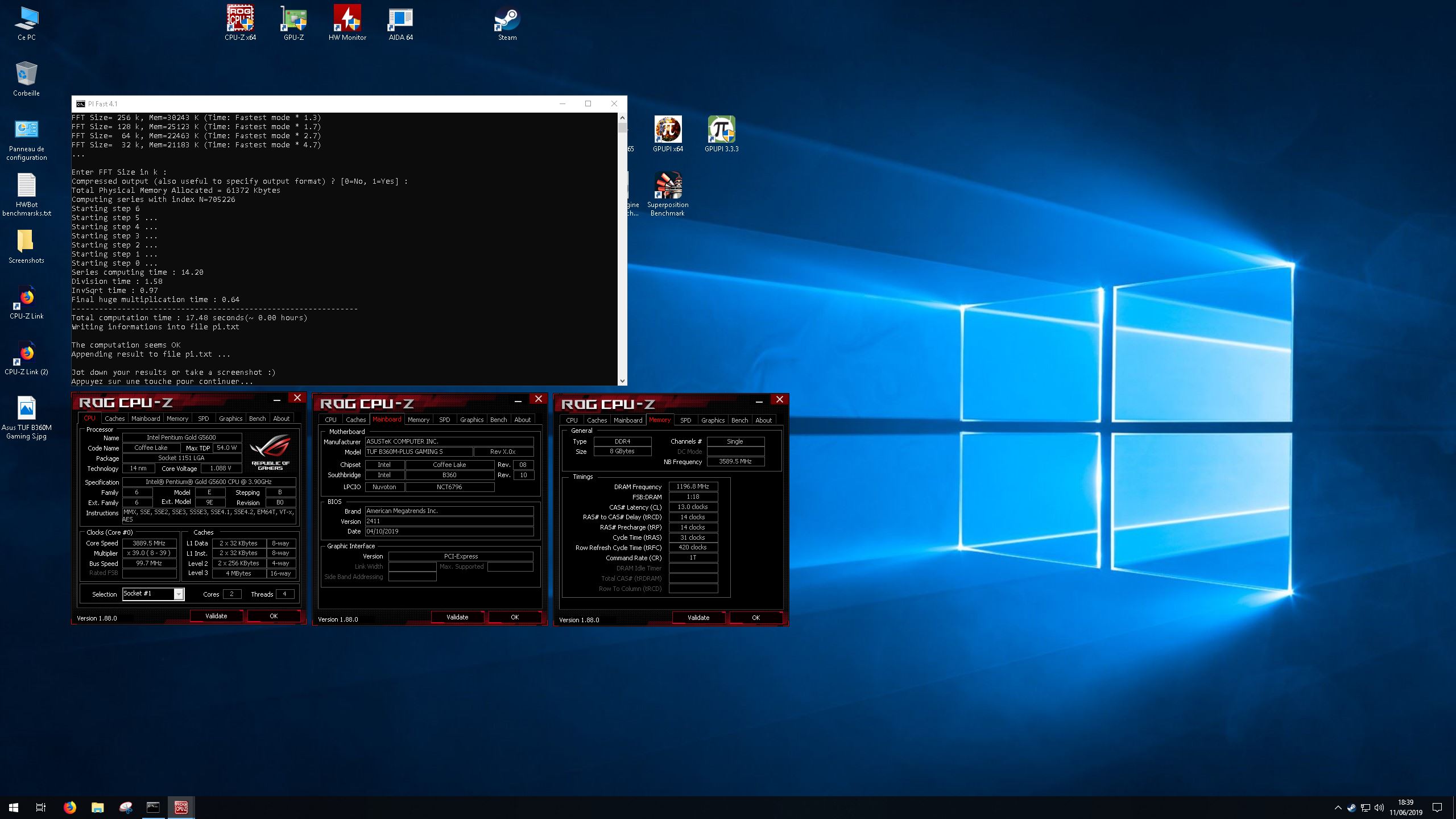1456x819 pixels.
Task: Open the paint-like app on the taskbar
Action: pyautogui.click(x=125, y=807)
